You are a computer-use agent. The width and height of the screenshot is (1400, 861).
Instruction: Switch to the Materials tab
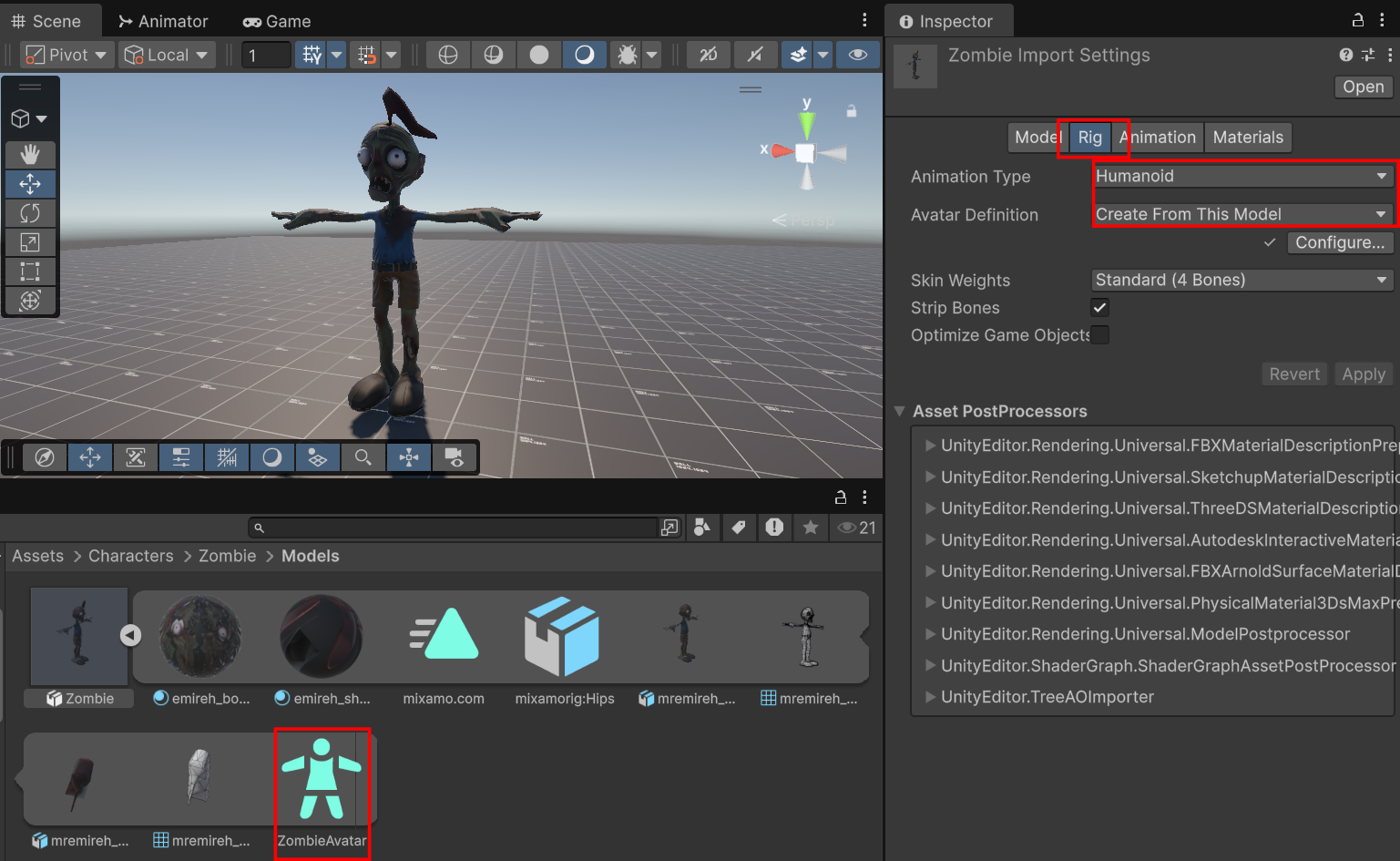1248,138
